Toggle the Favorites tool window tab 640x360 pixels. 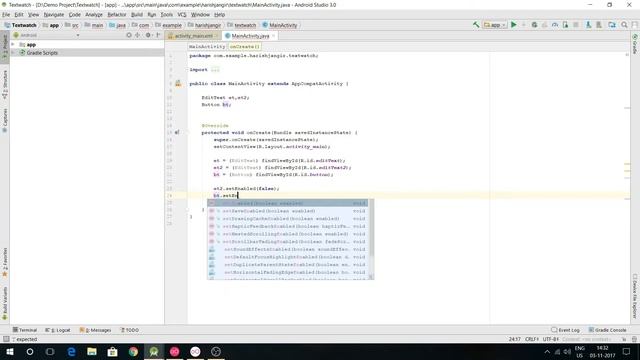coord(5,262)
